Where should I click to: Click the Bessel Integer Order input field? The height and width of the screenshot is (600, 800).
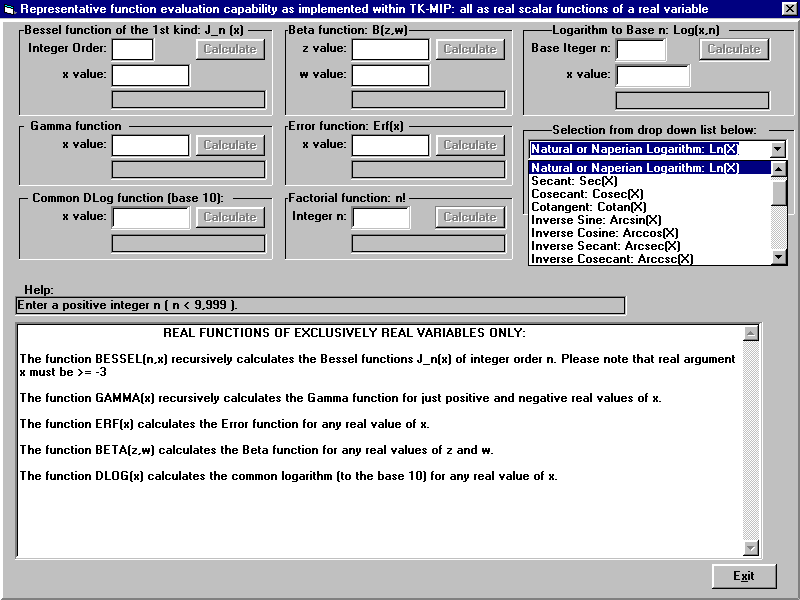pyautogui.click(x=133, y=49)
